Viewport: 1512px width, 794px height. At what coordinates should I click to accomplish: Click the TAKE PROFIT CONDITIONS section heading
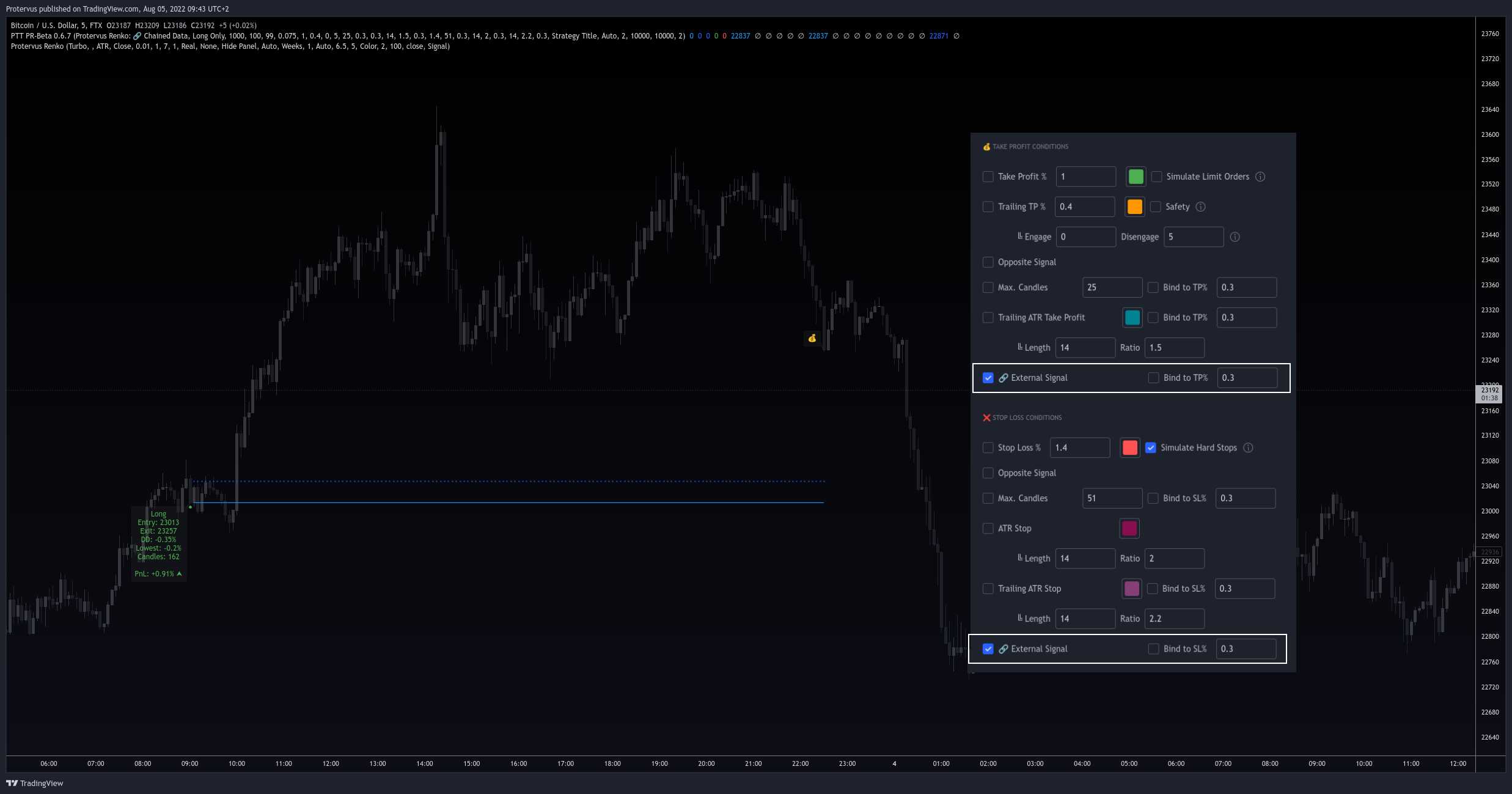coord(1026,147)
